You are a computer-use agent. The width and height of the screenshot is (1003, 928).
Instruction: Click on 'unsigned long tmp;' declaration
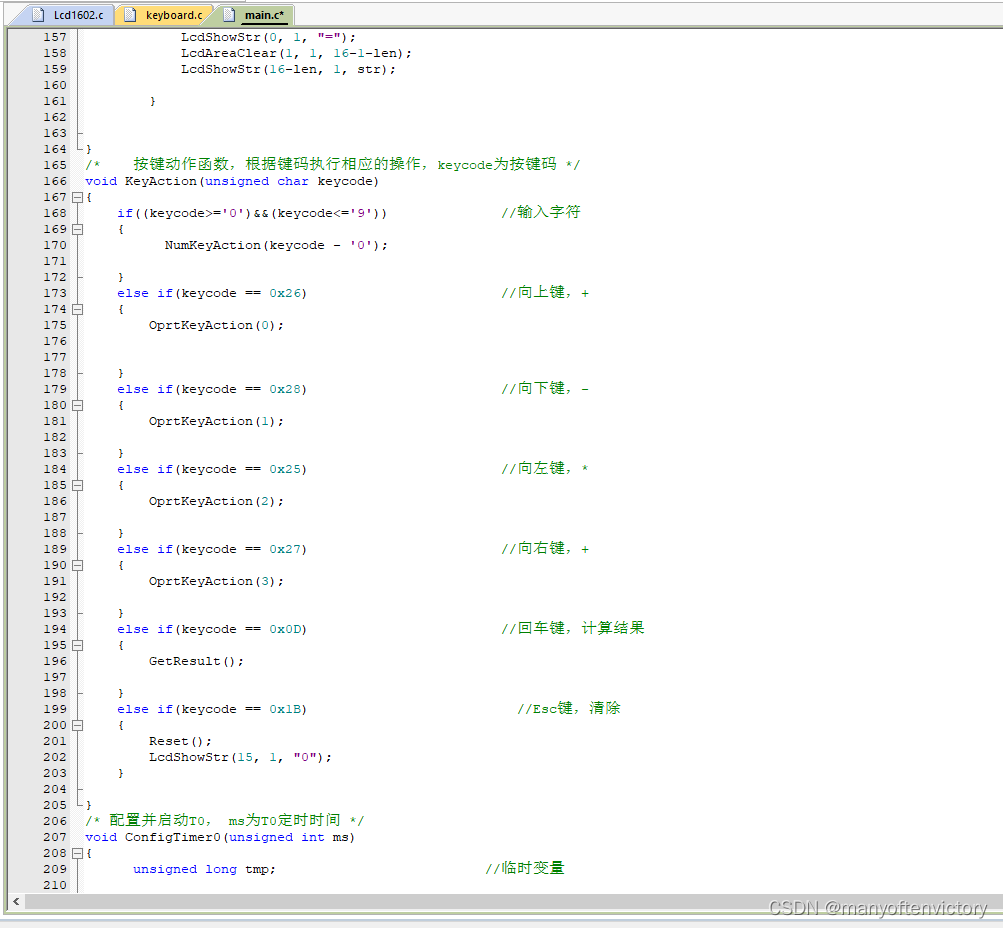pos(205,869)
